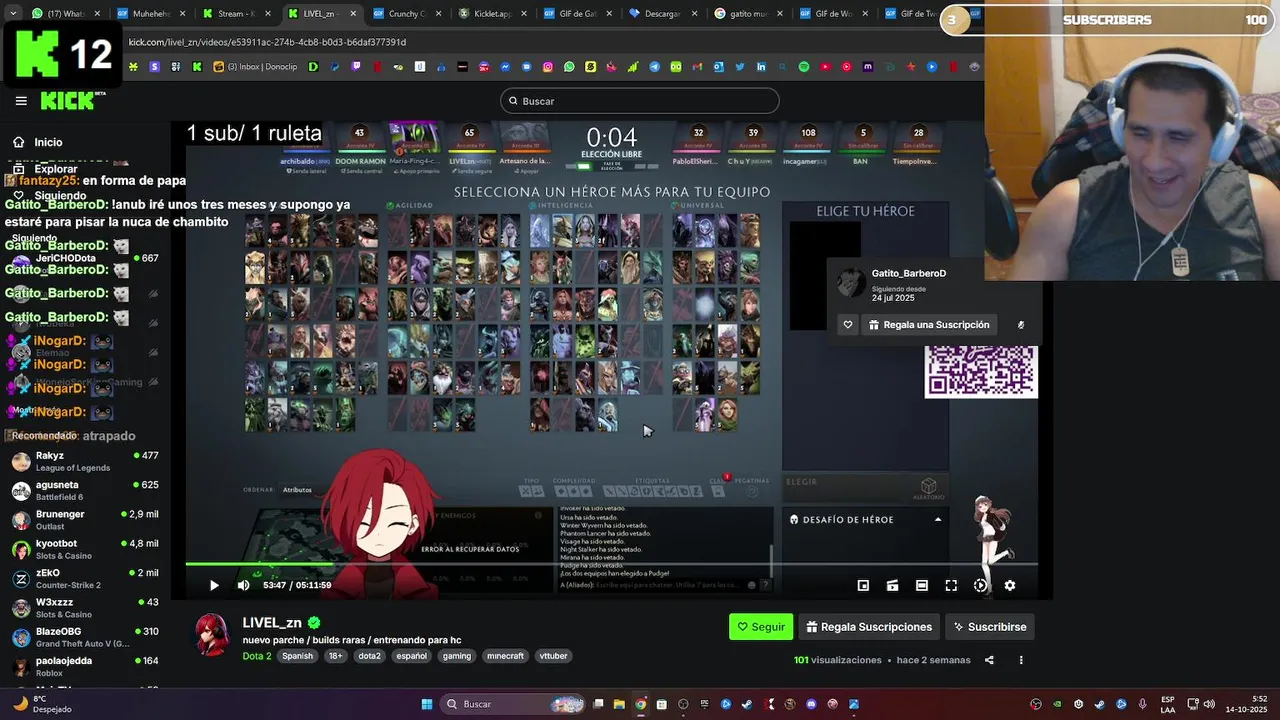Seek on the video progress bar

pos(611,565)
